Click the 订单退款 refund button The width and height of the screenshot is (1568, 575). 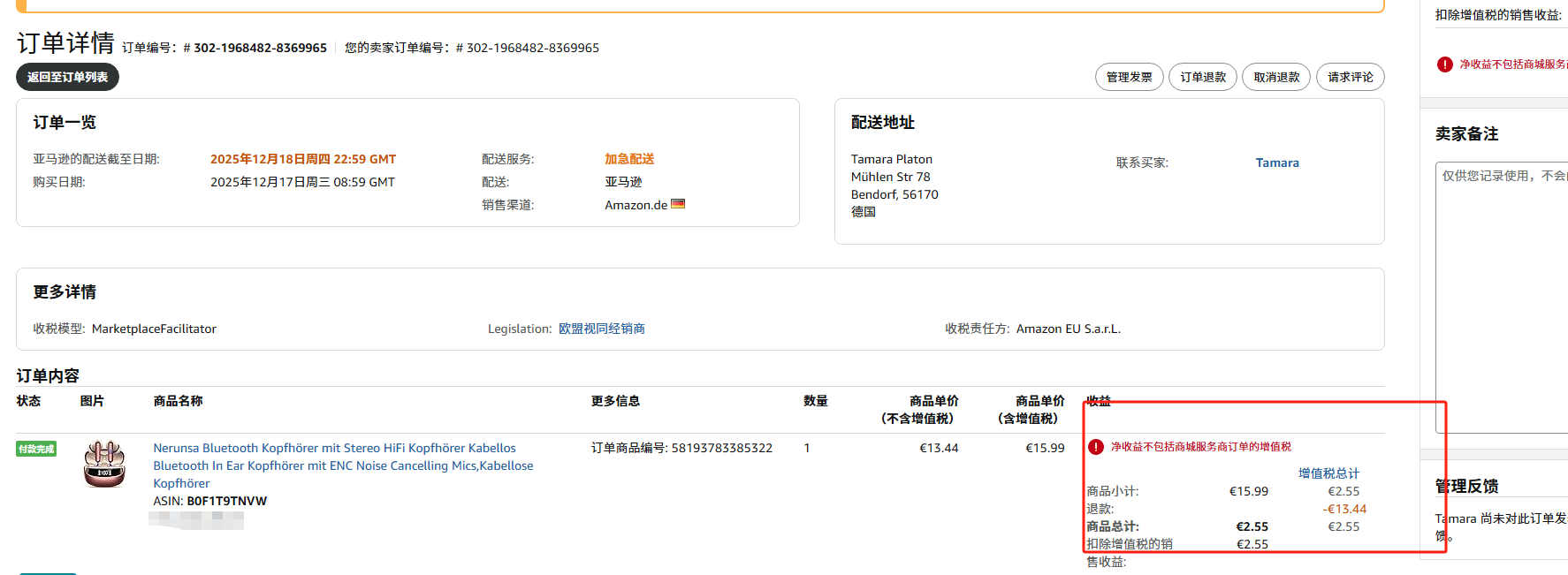coord(1203,77)
